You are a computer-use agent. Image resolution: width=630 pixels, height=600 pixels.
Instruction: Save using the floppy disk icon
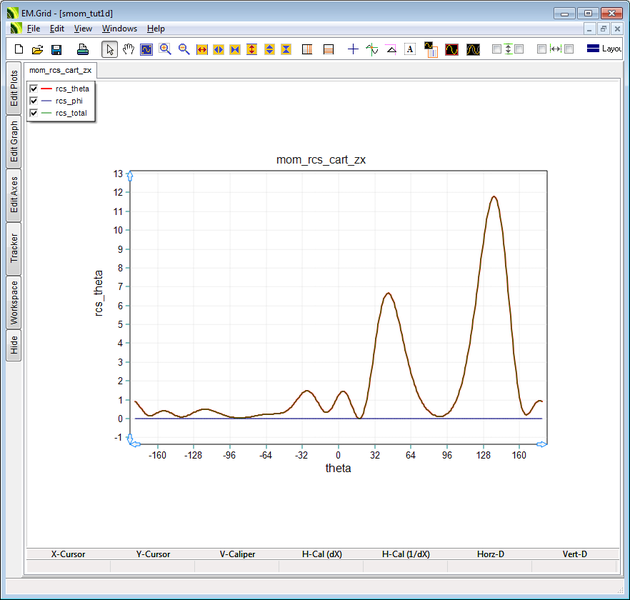point(56,49)
